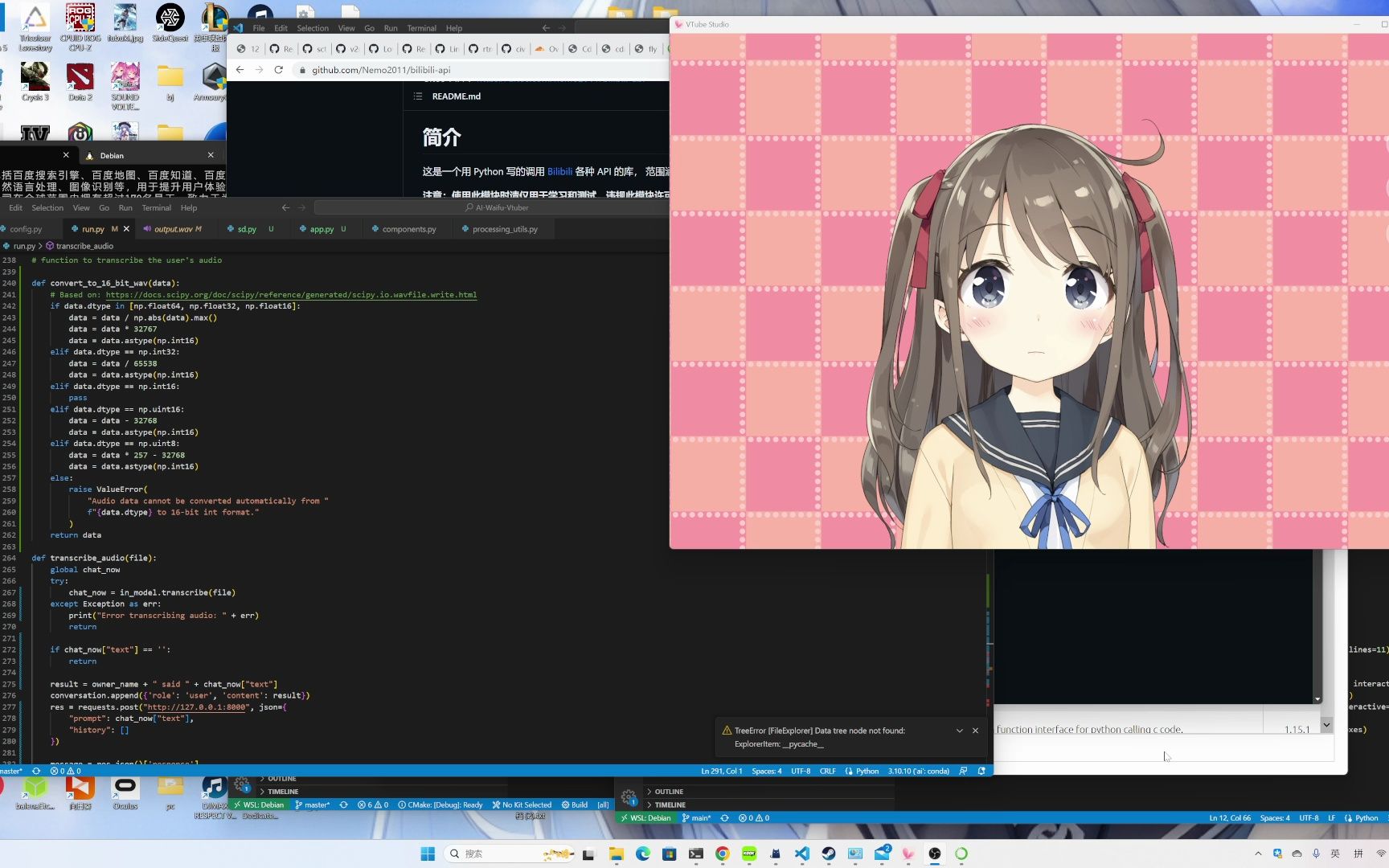Click No Kit Selected status item
Image resolution: width=1389 pixels, height=868 pixels.
pos(522,805)
